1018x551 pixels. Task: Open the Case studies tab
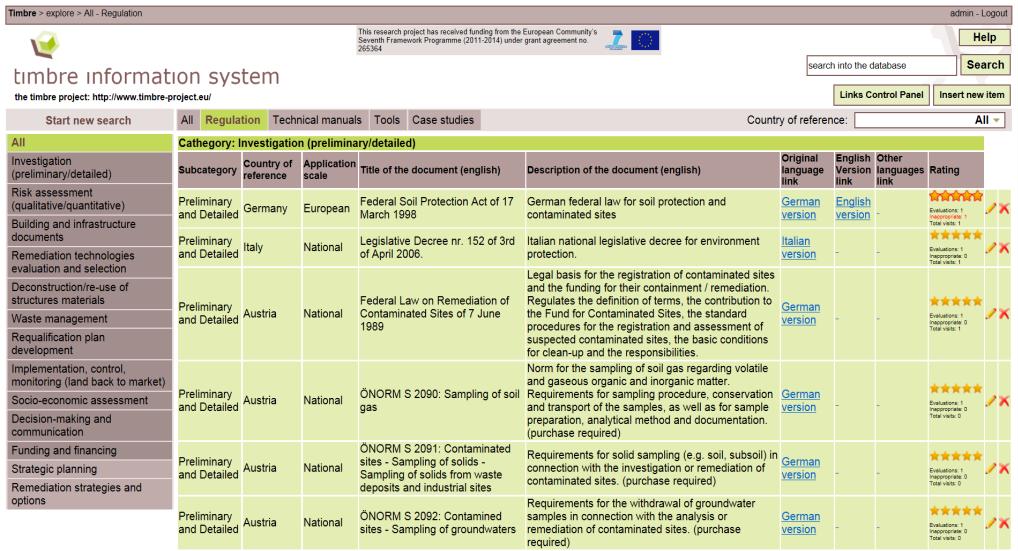coord(443,120)
